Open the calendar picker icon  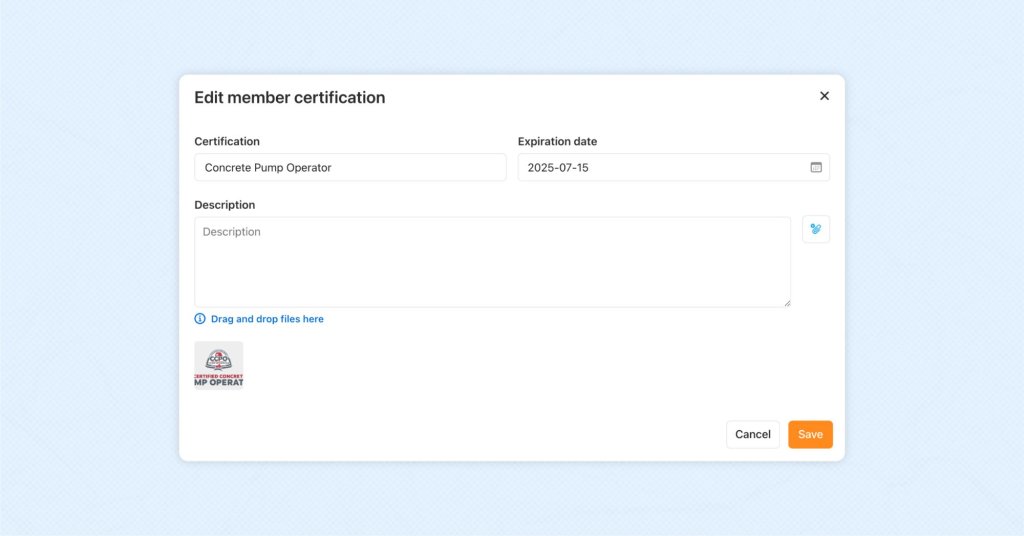point(816,167)
